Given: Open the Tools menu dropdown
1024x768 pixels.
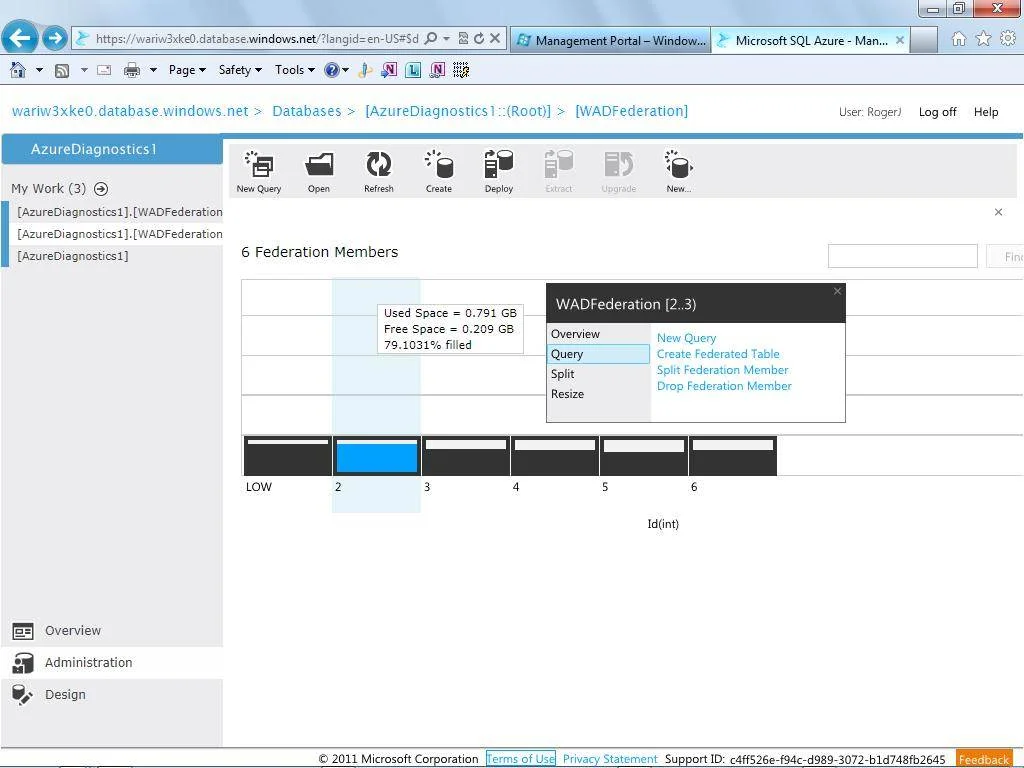Looking at the screenshot, I should point(295,70).
